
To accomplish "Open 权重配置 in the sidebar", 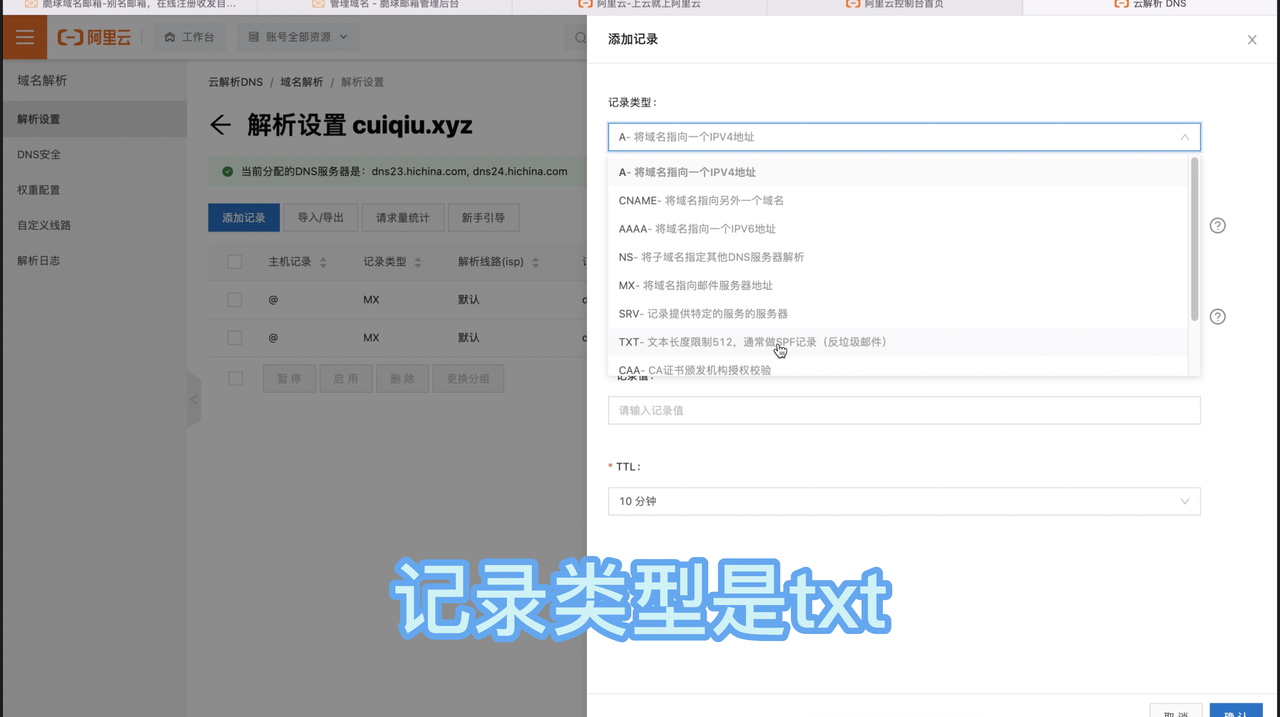I will point(93,190).
